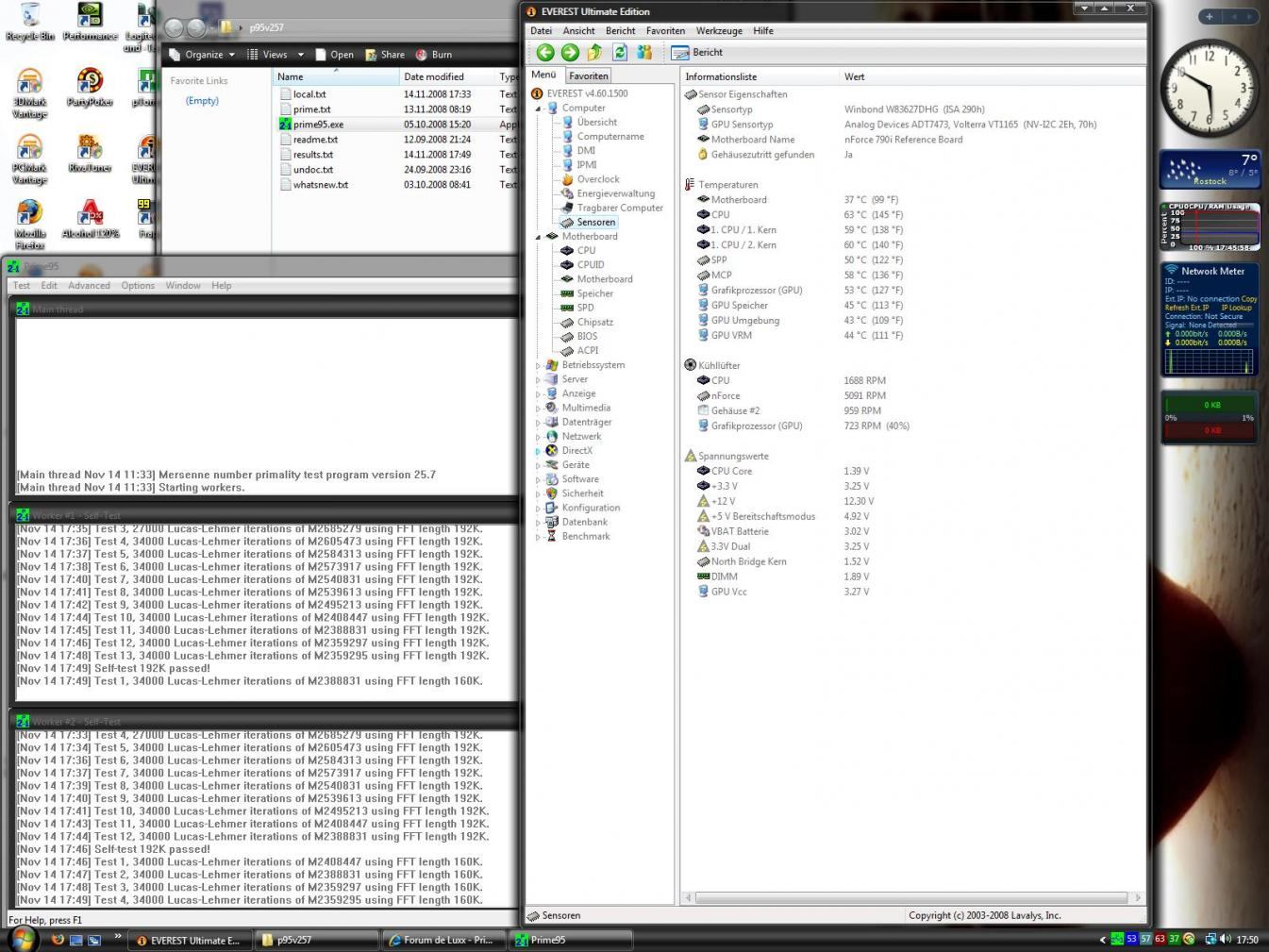Click the p95v257 taskbar button
Screen dimensions: 1269x952
point(316,940)
